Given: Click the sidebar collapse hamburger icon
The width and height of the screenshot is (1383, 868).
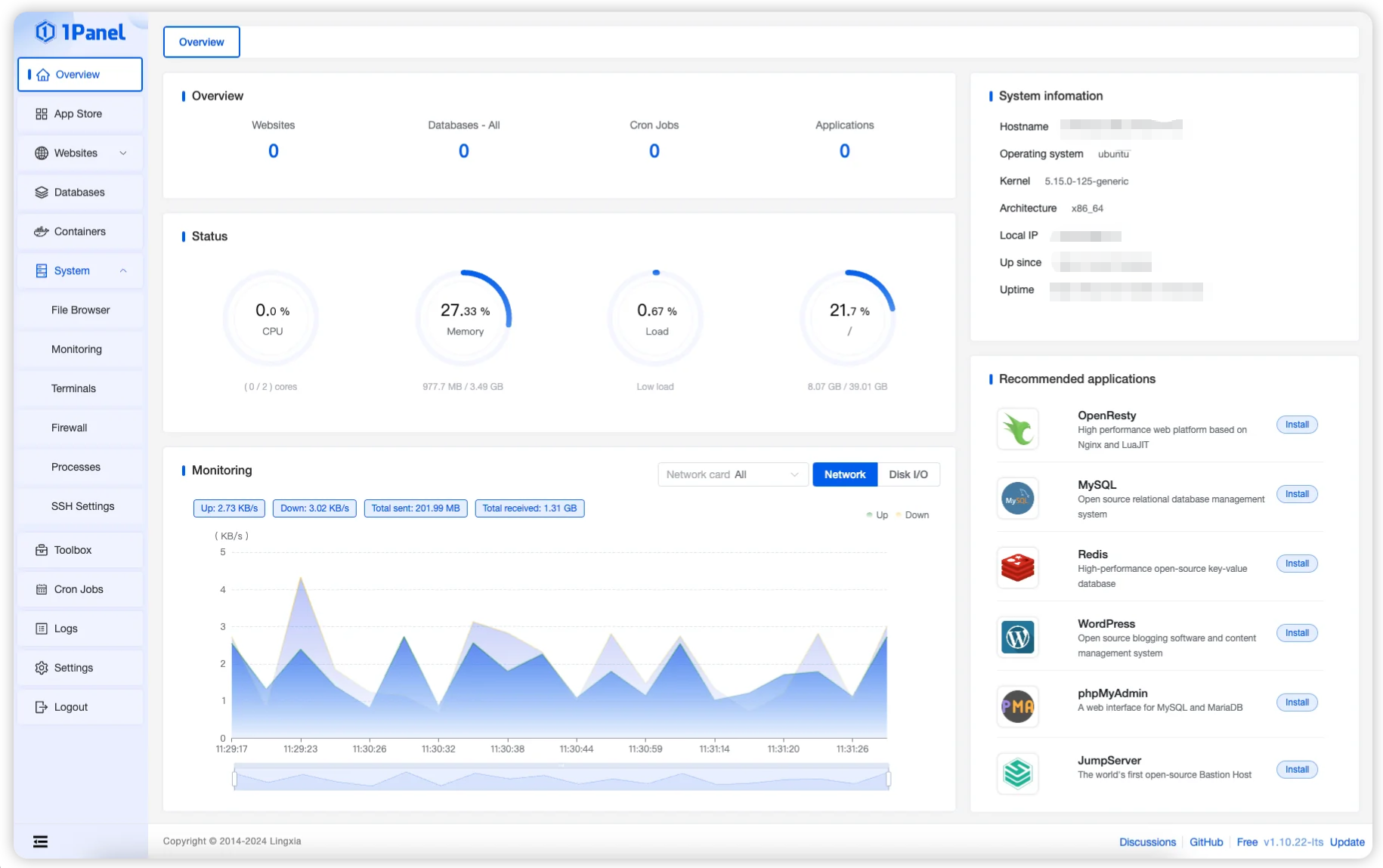Looking at the screenshot, I should tap(41, 842).
